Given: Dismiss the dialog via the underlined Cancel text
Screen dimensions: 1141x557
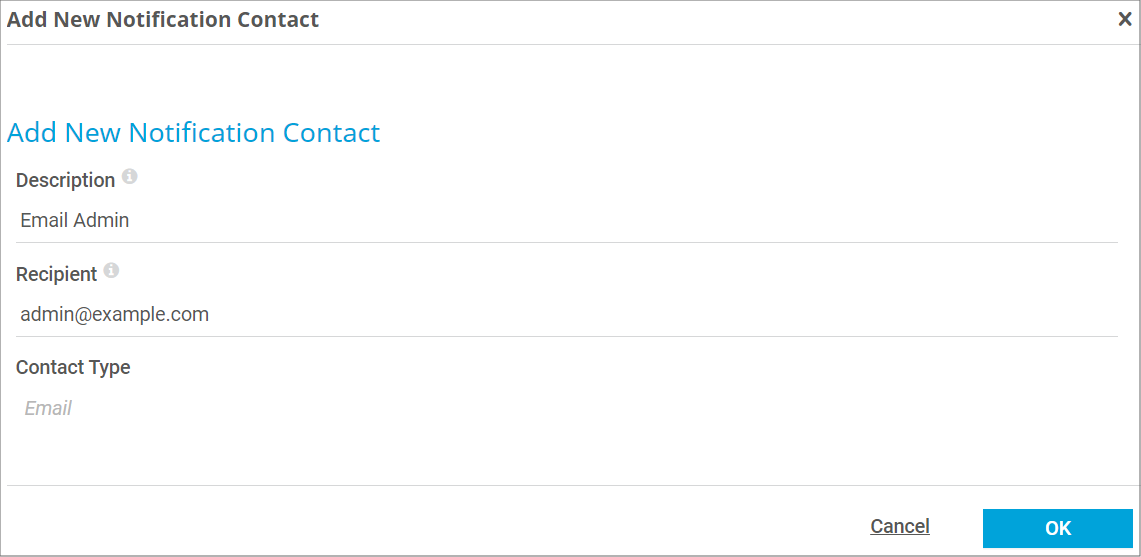Looking at the screenshot, I should click(899, 526).
